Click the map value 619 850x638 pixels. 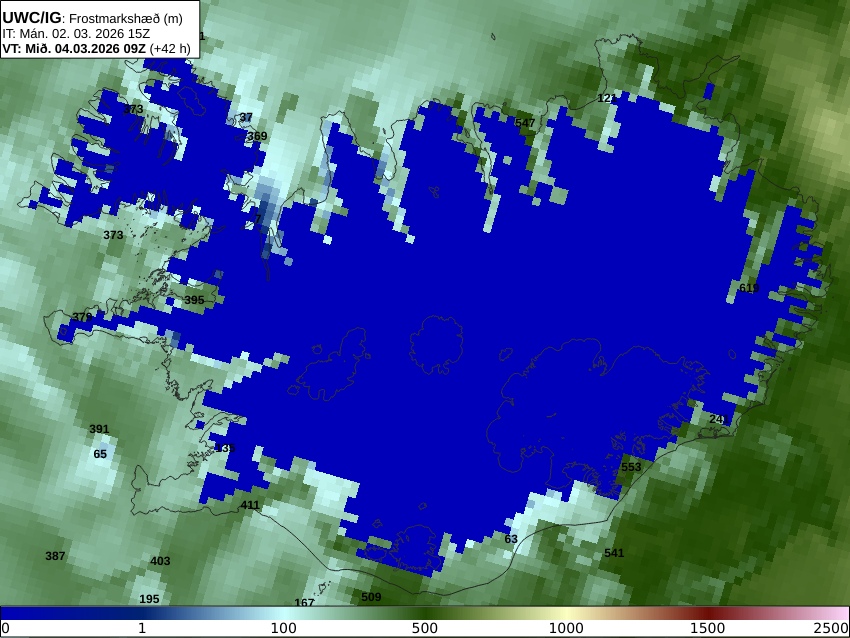(x=749, y=288)
